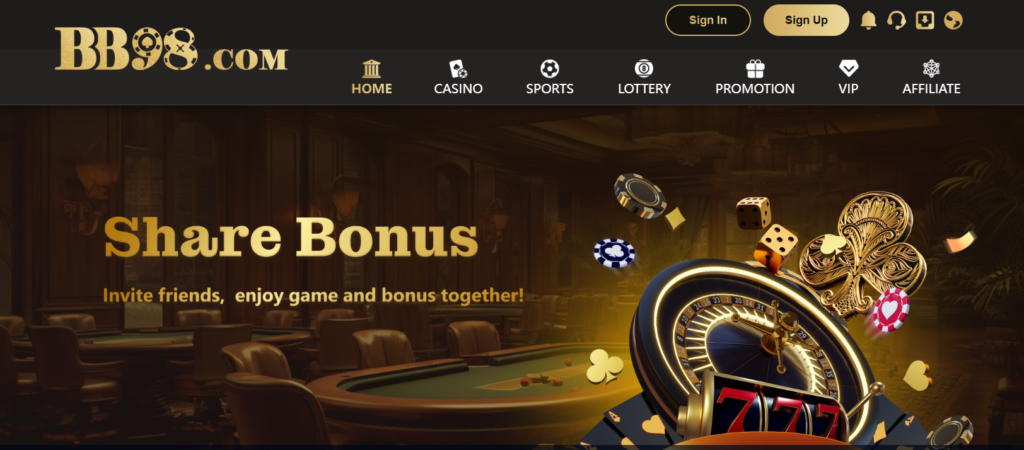1024x450 pixels.
Task: Click the gift box Promotion icon
Action: click(755, 69)
